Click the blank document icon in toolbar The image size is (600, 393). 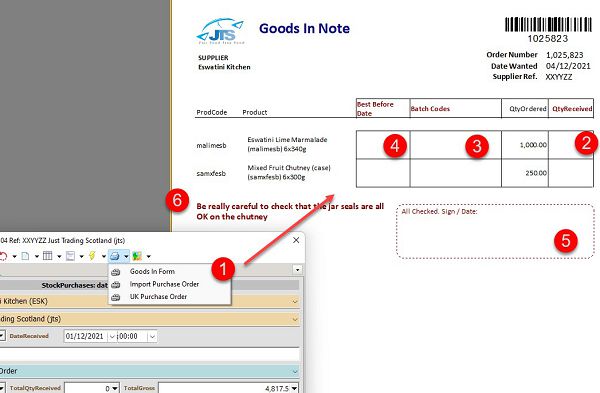point(25,256)
